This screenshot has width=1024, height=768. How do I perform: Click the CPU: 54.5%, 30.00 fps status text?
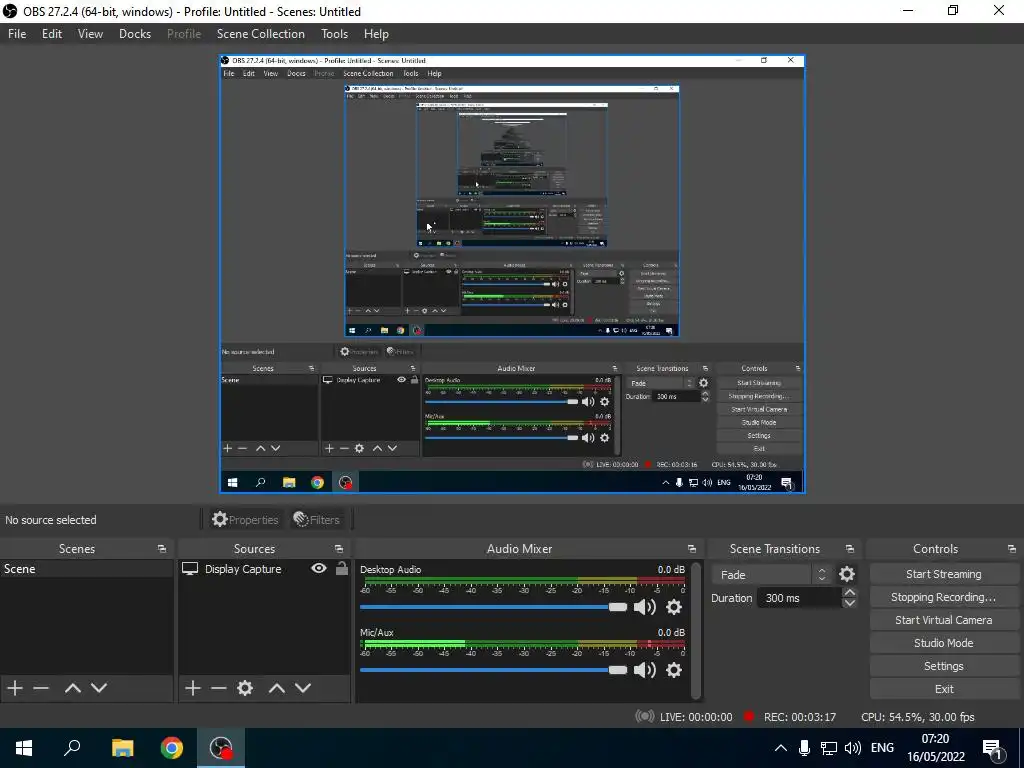point(918,717)
